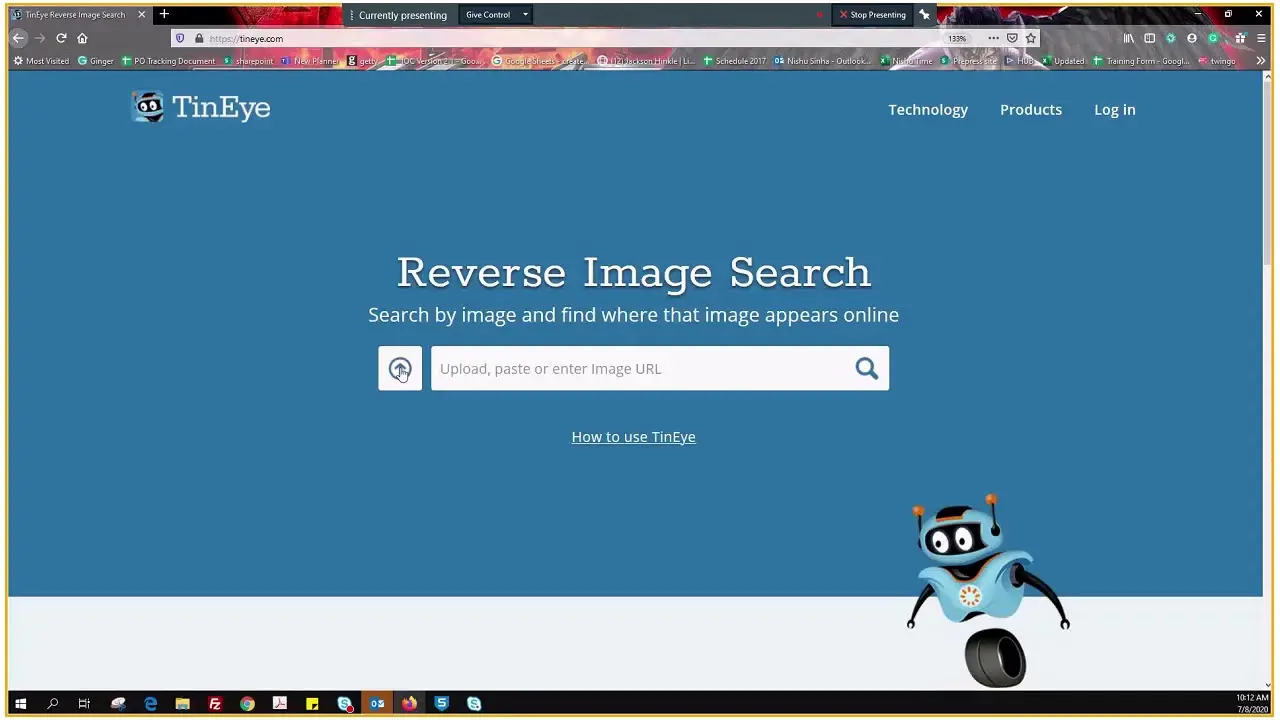Open the Schedule 2017 bookmark

coord(734,61)
